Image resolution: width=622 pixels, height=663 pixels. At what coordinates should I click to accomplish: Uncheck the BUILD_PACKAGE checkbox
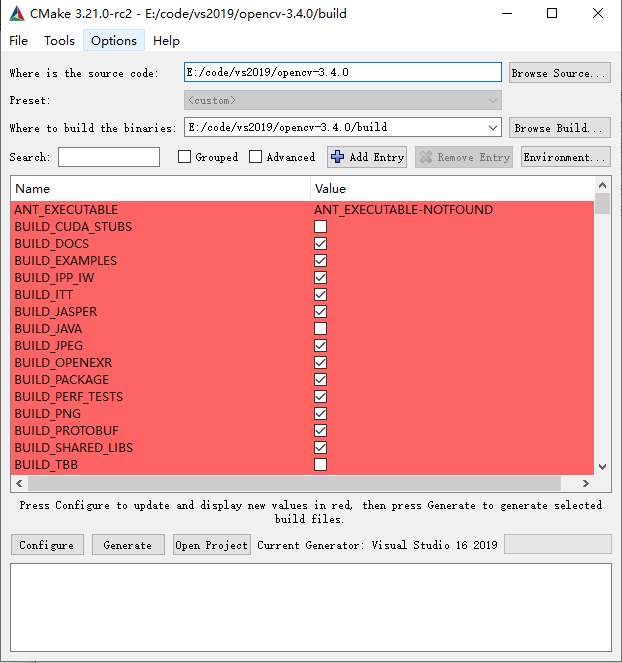(321, 380)
